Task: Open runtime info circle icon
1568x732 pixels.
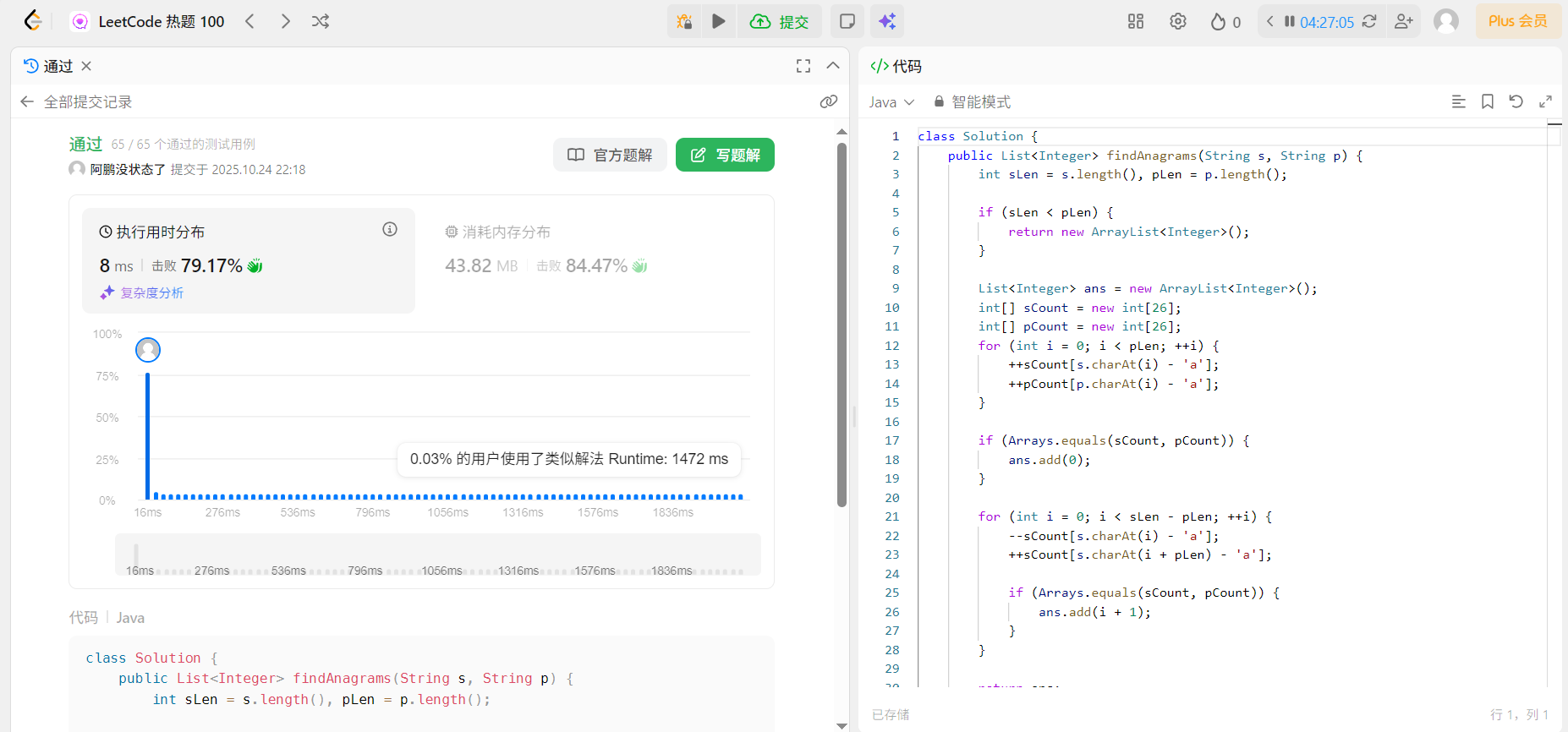Action: coord(390,229)
